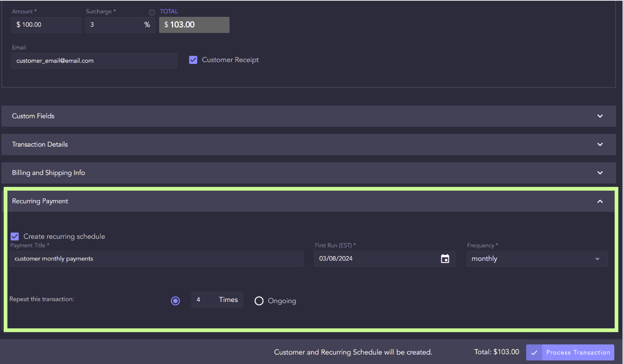Edit the Surcharge percentage field
Viewport: 623px width, 364px height.
point(120,25)
